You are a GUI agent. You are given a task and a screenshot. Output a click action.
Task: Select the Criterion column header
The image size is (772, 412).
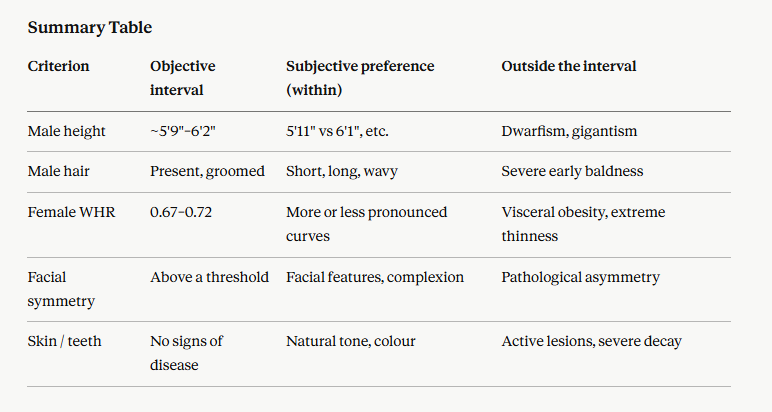pyautogui.click(x=59, y=66)
